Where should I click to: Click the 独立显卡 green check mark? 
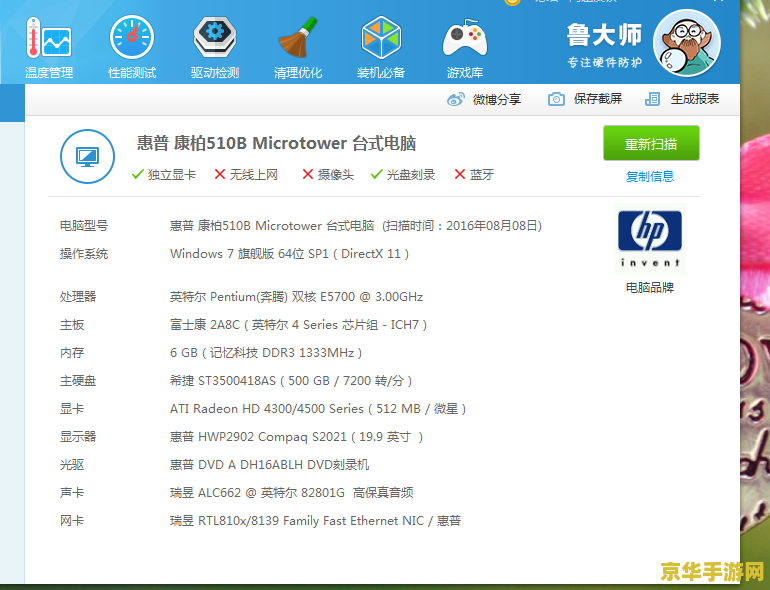(x=138, y=174)
